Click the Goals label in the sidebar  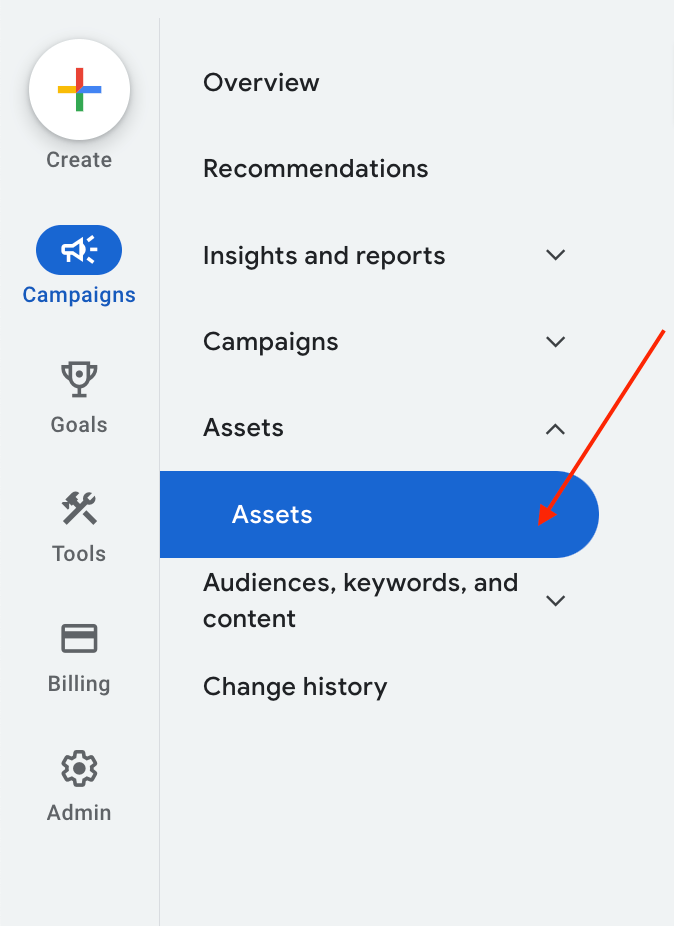(x=79, y=424)
